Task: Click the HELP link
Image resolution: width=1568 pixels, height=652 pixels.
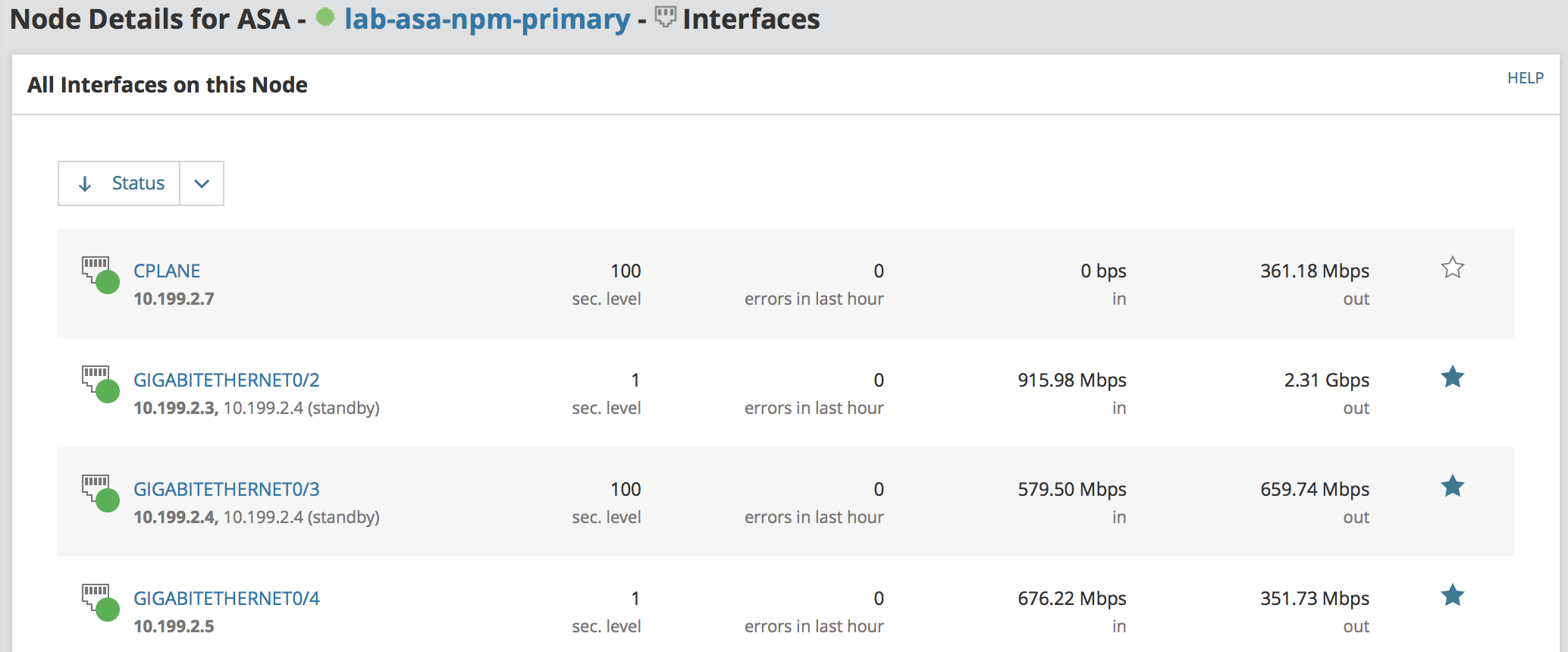Action: tap(1526, 78)
